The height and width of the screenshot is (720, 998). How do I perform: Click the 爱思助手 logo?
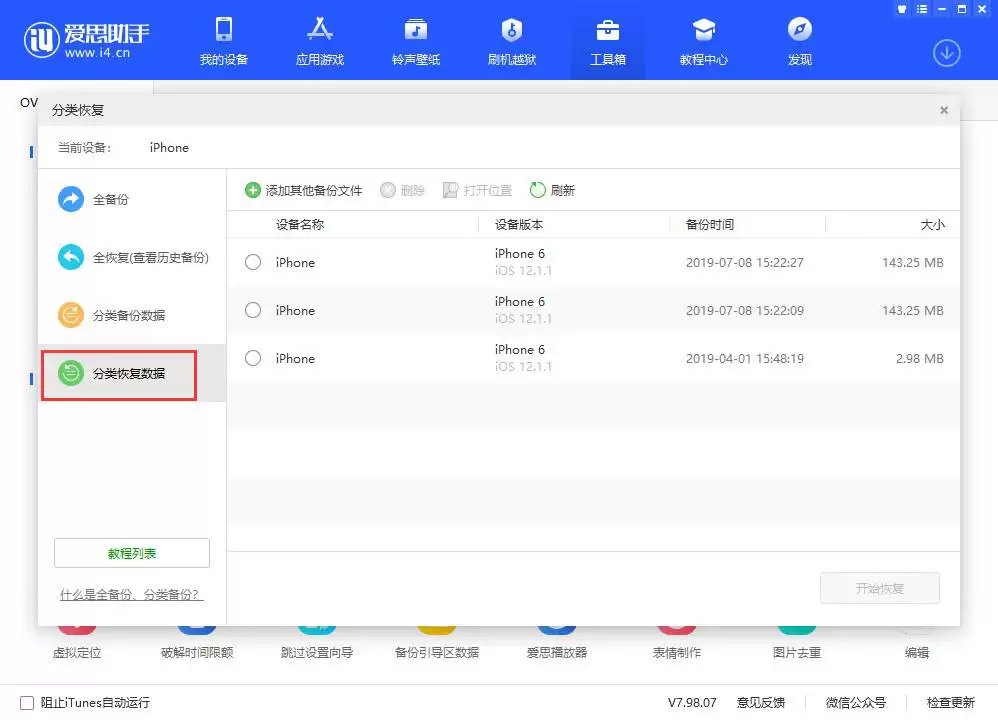(x=87, y=39)
